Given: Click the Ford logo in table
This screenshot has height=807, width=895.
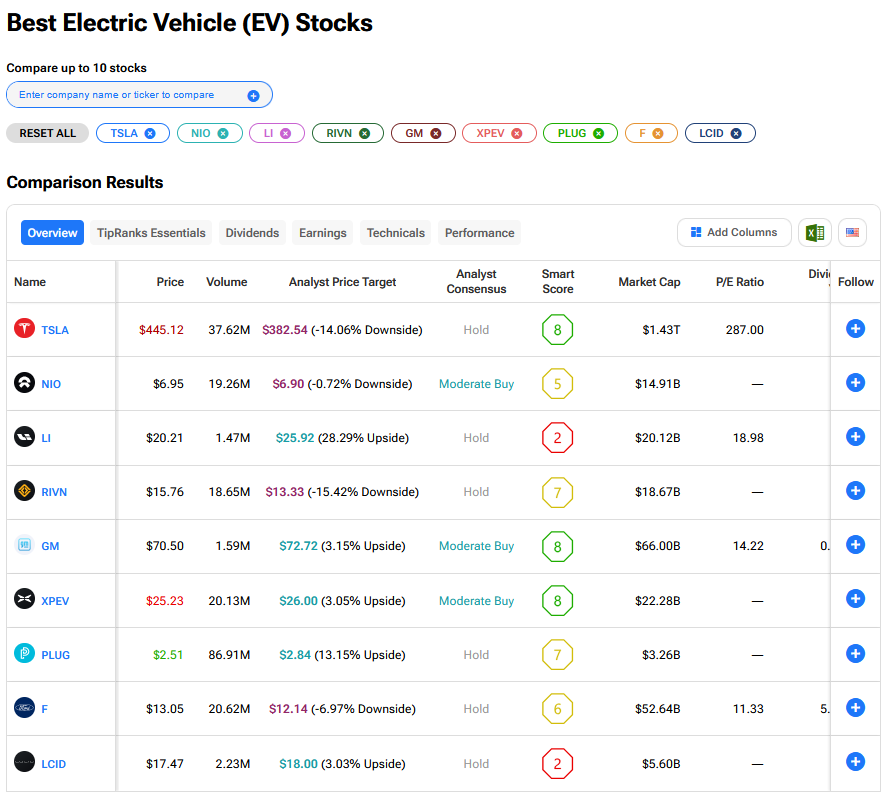Looking at the screenshot, I should pyautogui.click(x=24, y=708).
